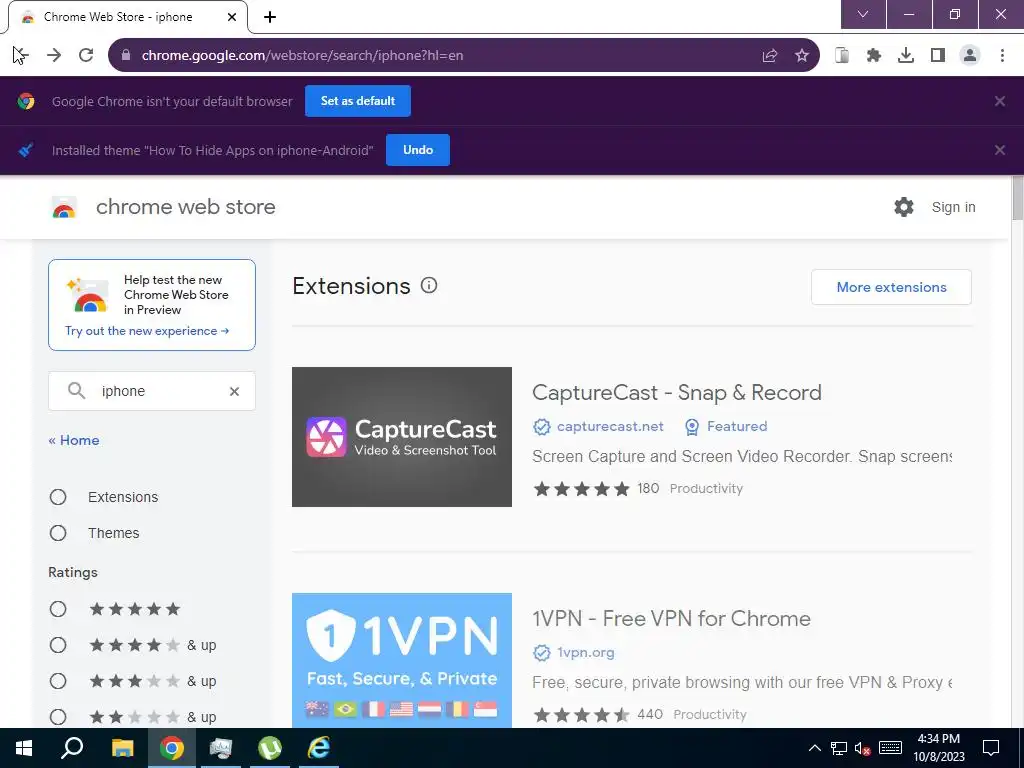Click the page vertical scrollbar thumb

pos(1017,198)
